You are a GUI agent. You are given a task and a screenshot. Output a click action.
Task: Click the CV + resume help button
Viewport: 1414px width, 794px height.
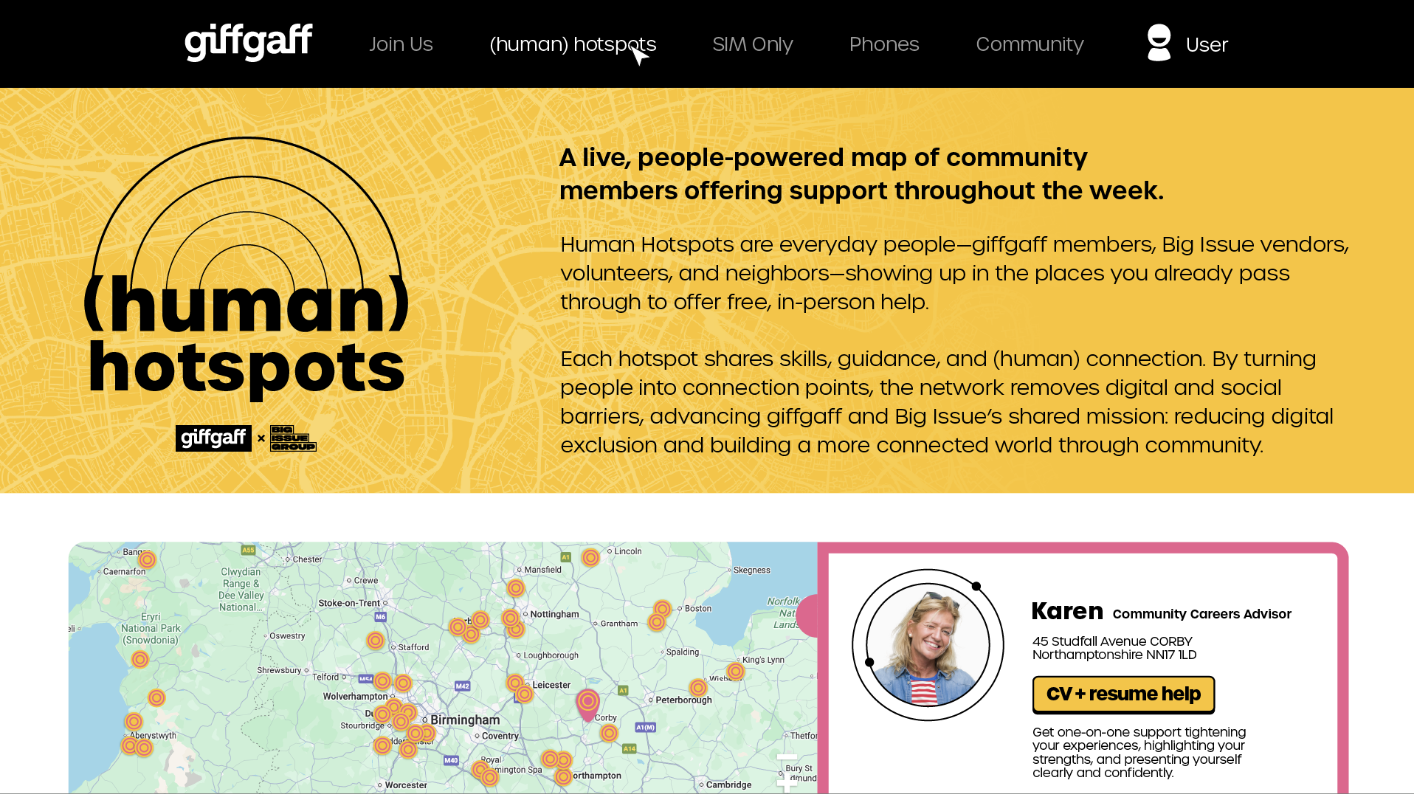point(1124,694)
